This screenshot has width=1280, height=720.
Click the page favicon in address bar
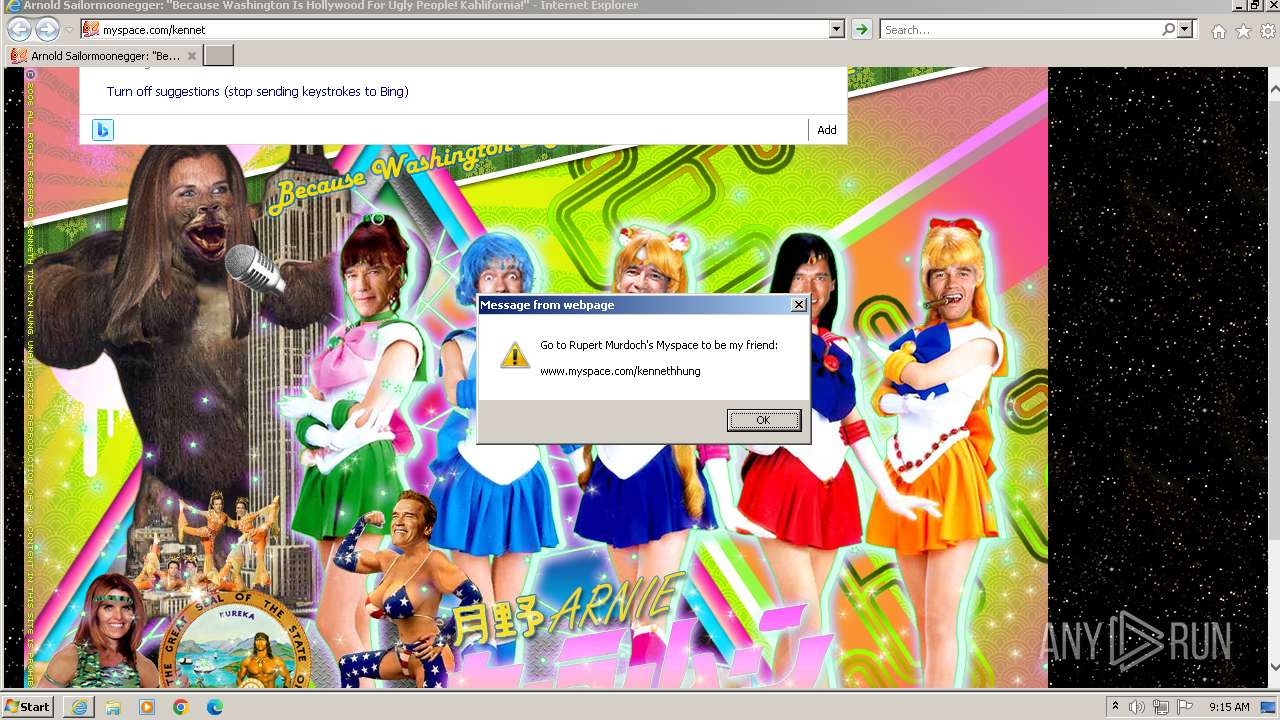click(x=90, y=30)
